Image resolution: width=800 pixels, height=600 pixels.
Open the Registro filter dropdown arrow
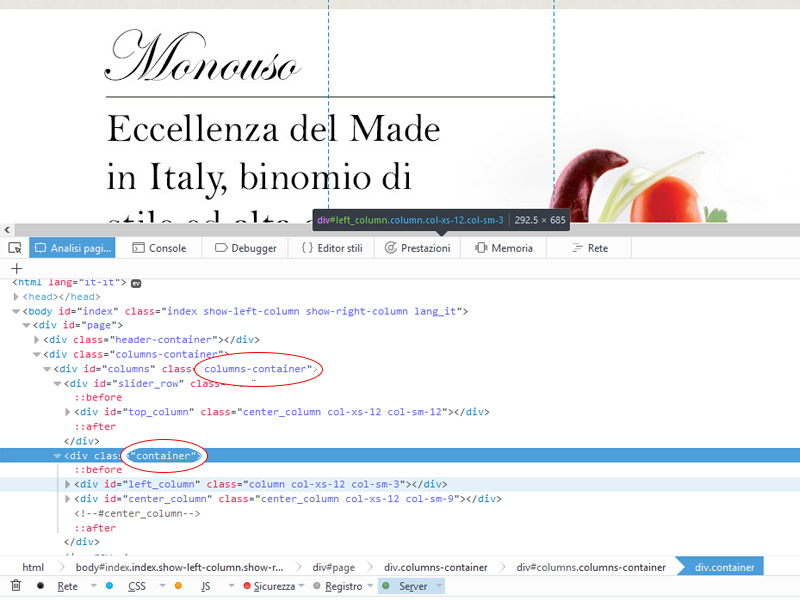[x=370, y=586]
